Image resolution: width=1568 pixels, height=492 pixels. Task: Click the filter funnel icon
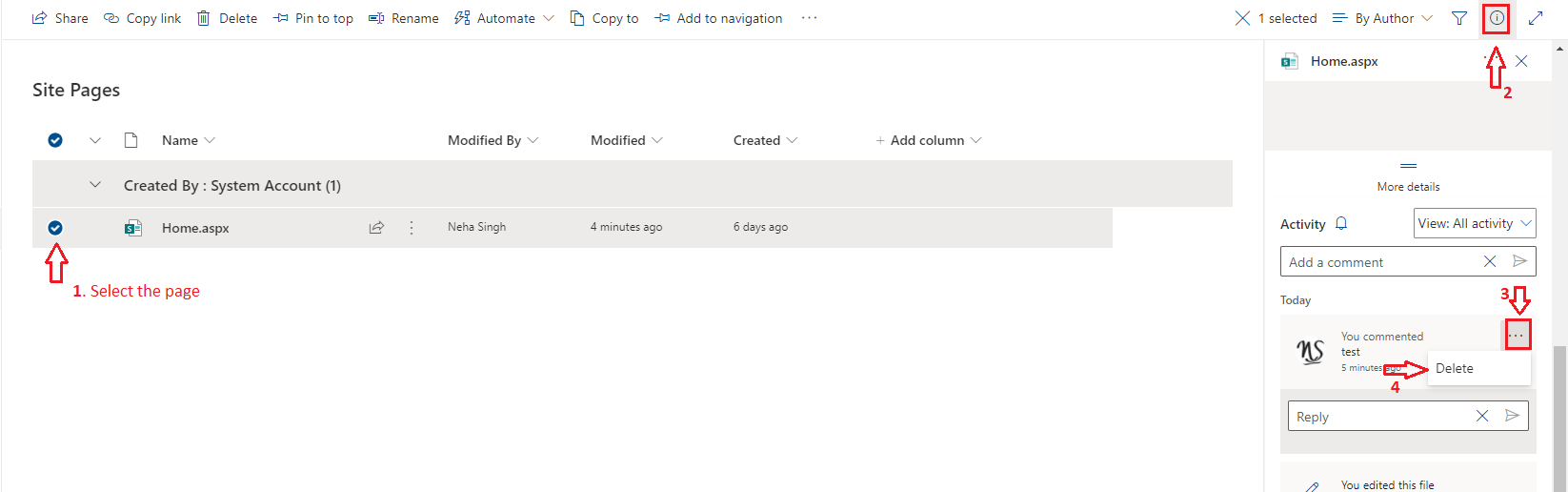[x=1459, y=18]
